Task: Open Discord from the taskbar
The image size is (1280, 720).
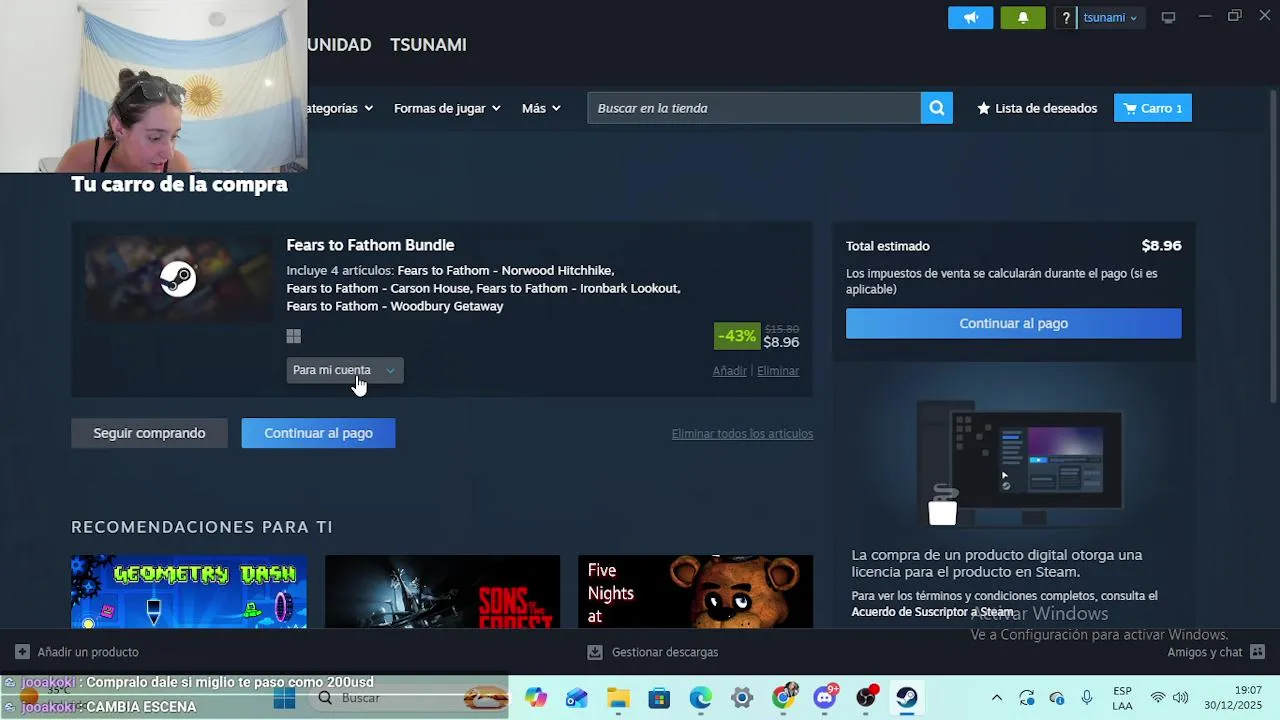Action: [x=825, y=697]
